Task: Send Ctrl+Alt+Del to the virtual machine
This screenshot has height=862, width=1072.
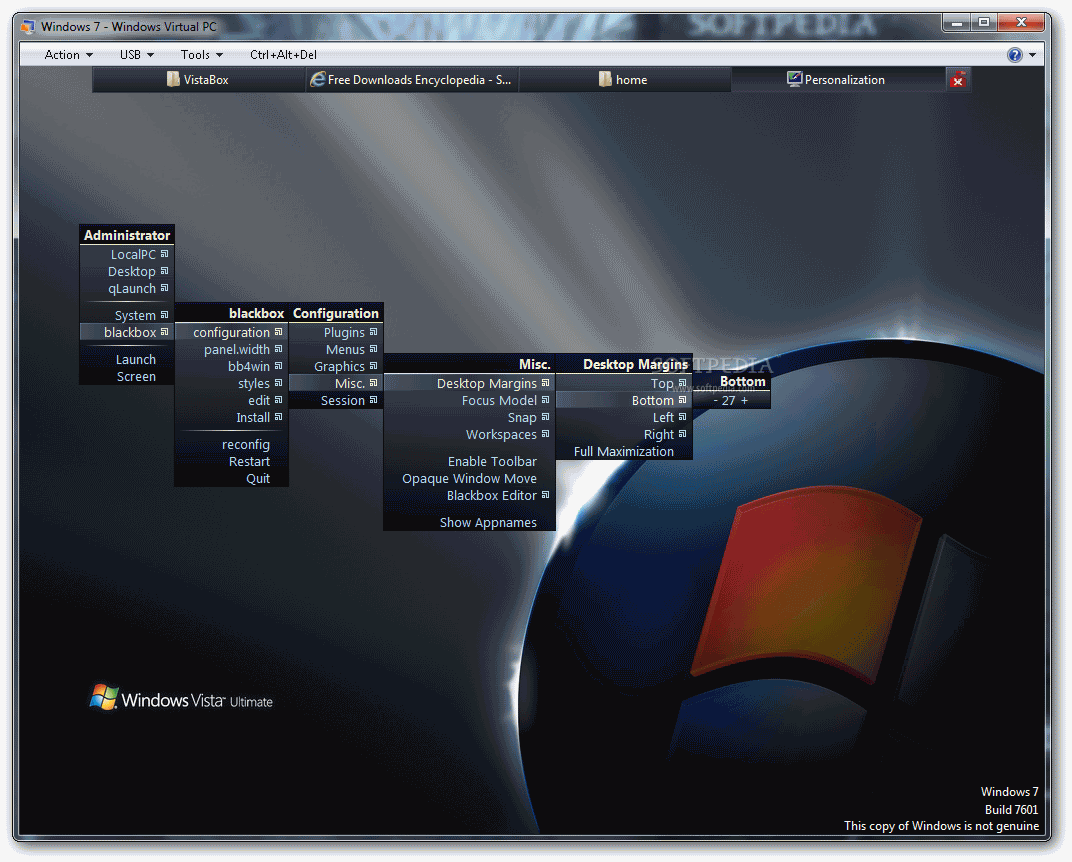Action: click(x=283, y=55)
